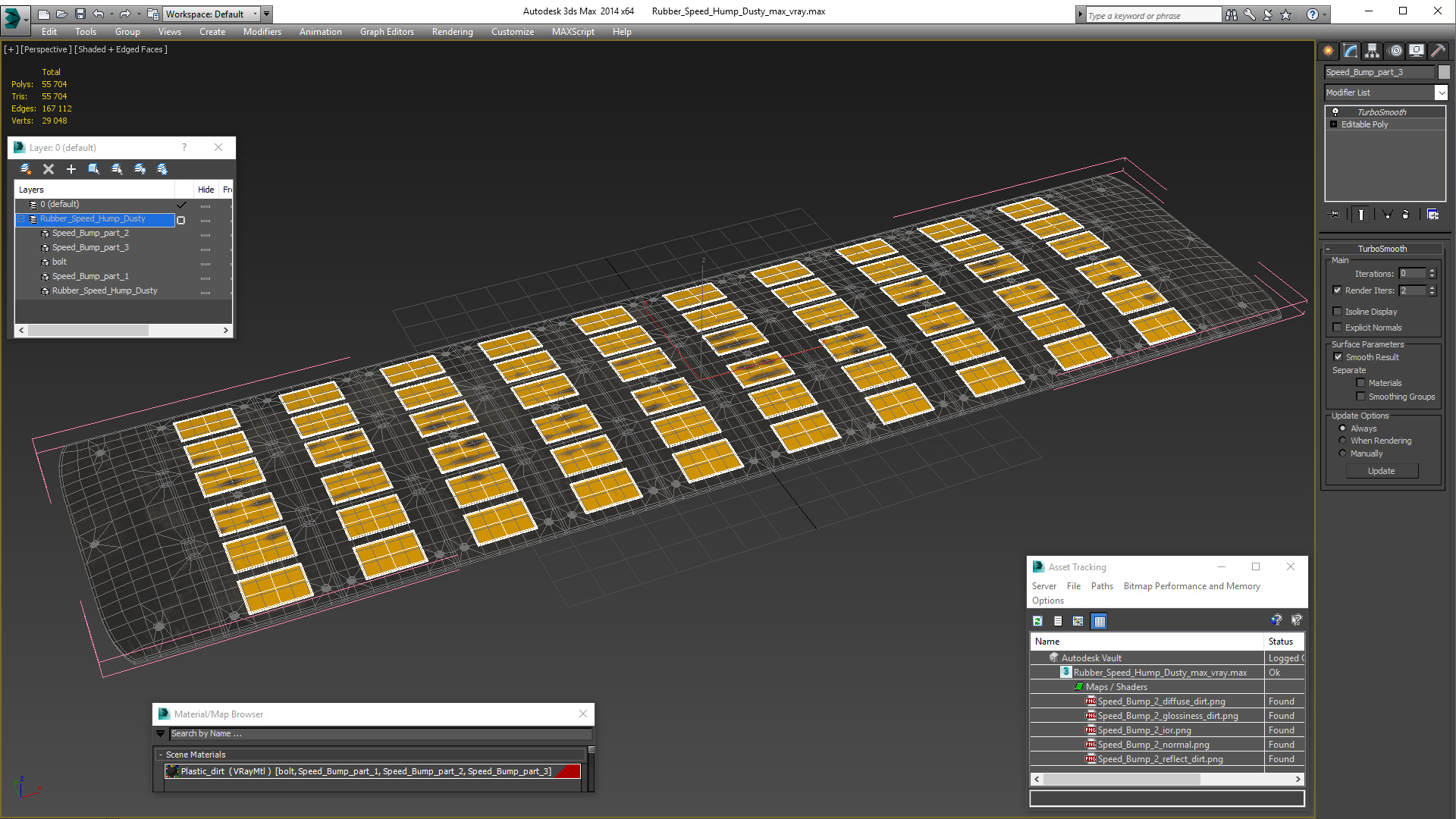Click Refresh icon in Asset Tracking toolbar

pos(1037,621)
